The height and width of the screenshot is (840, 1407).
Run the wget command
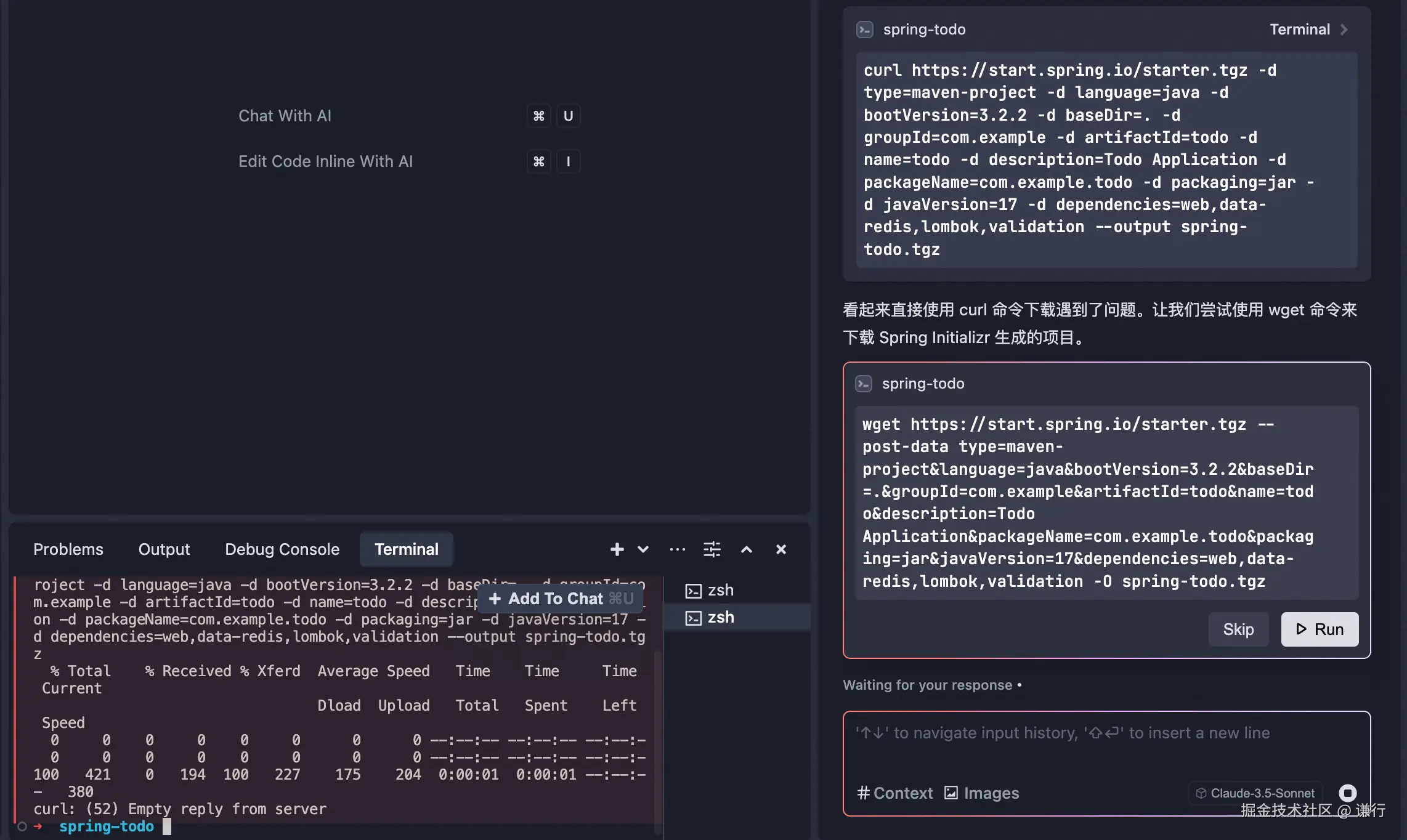pos(1319,629)
